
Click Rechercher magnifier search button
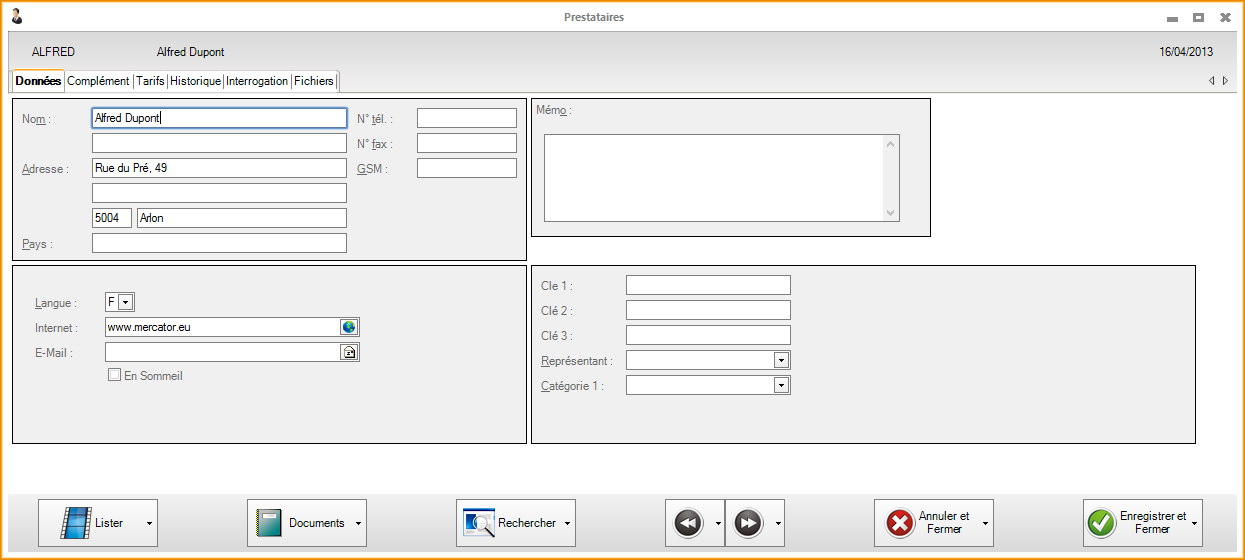[510, 523]
